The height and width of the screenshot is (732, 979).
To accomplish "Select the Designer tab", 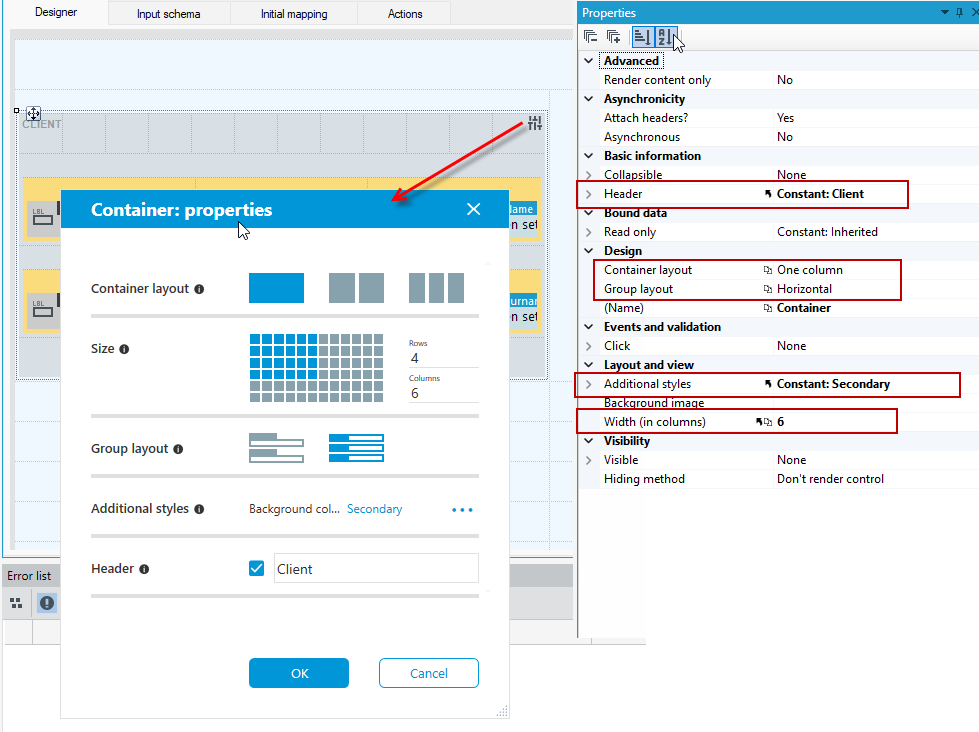I will coord(56,12).
